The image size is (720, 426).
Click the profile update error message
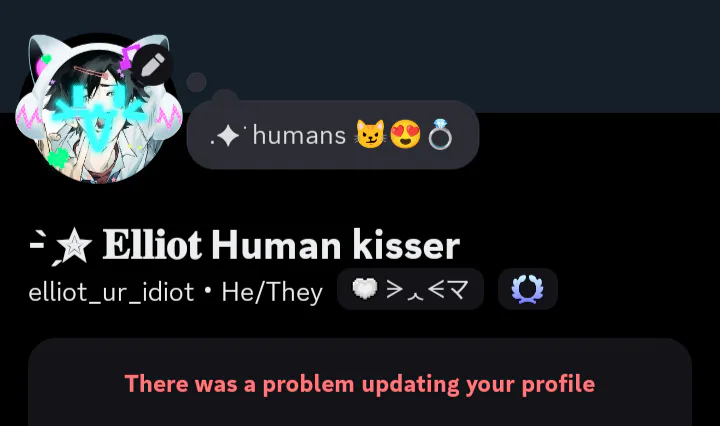pos(360,384)
